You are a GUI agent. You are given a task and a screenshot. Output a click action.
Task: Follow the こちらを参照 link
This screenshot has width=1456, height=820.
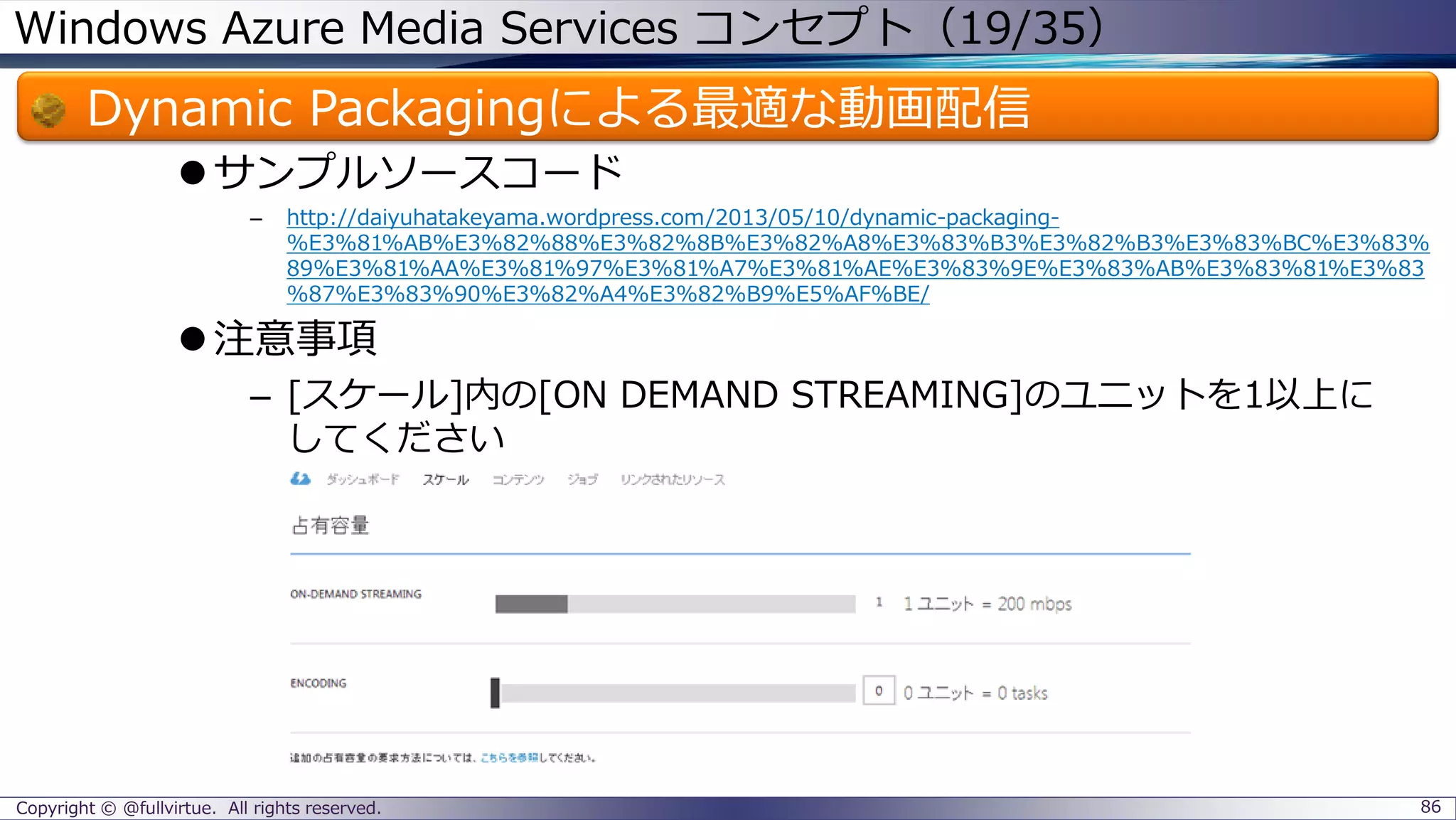[x=509, y=758]
